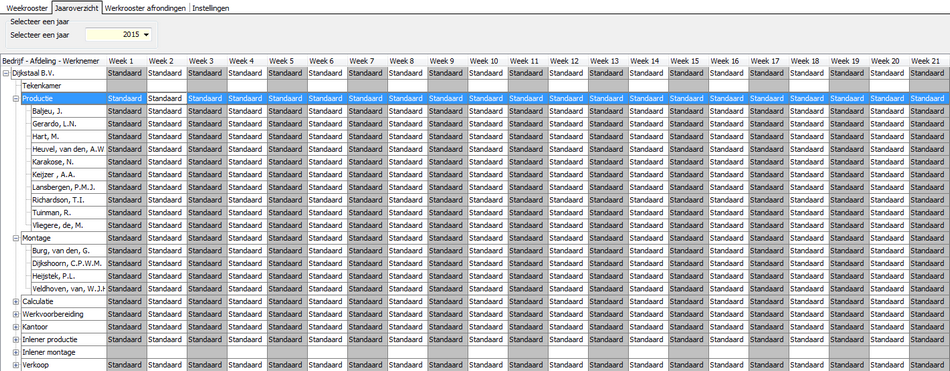Screen dimensions: 950x371
Task: Open the Instellingen tab
Action: coord(210,8)
